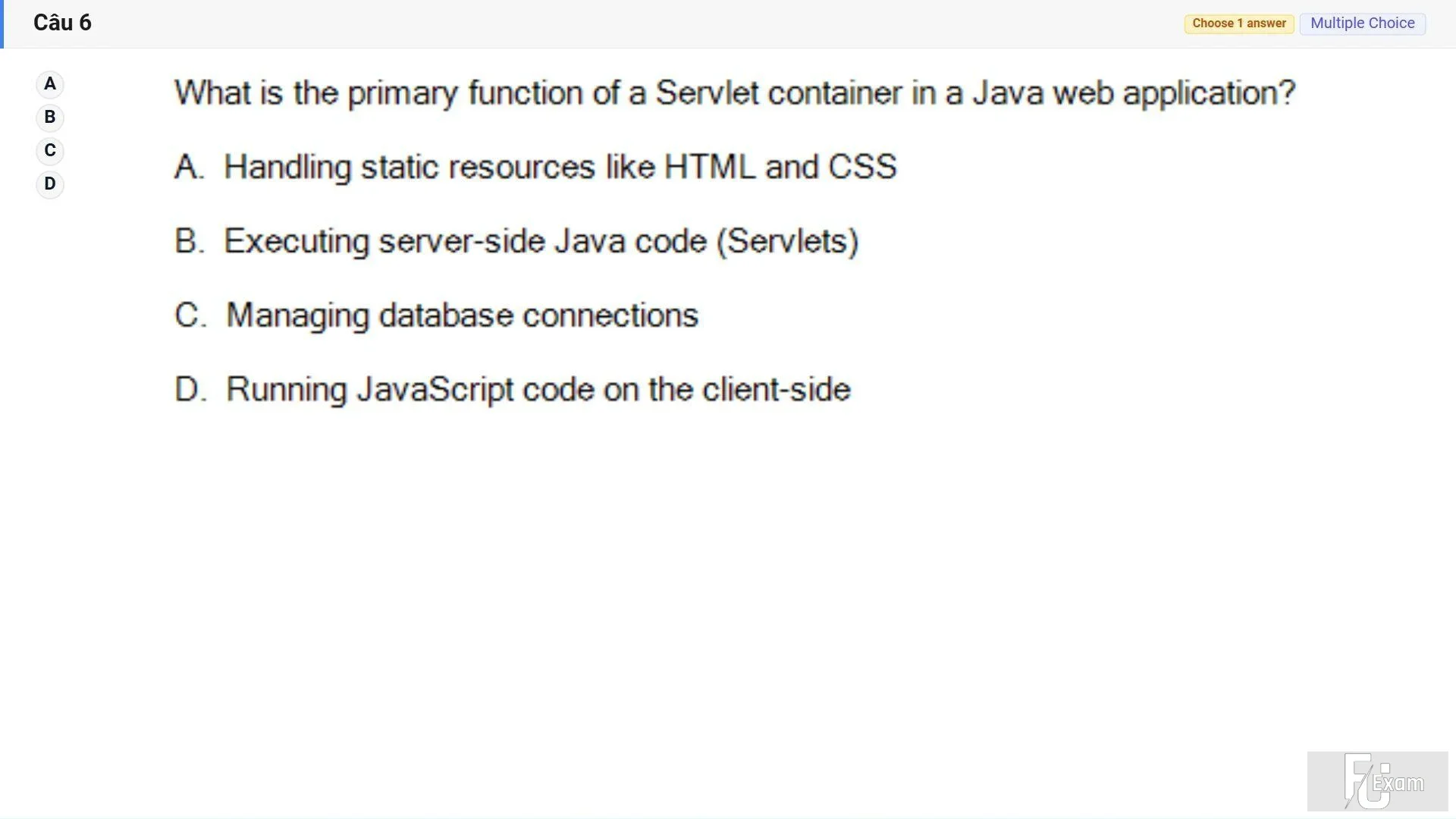
Task: Select answer bubble B
Action: 50,118
